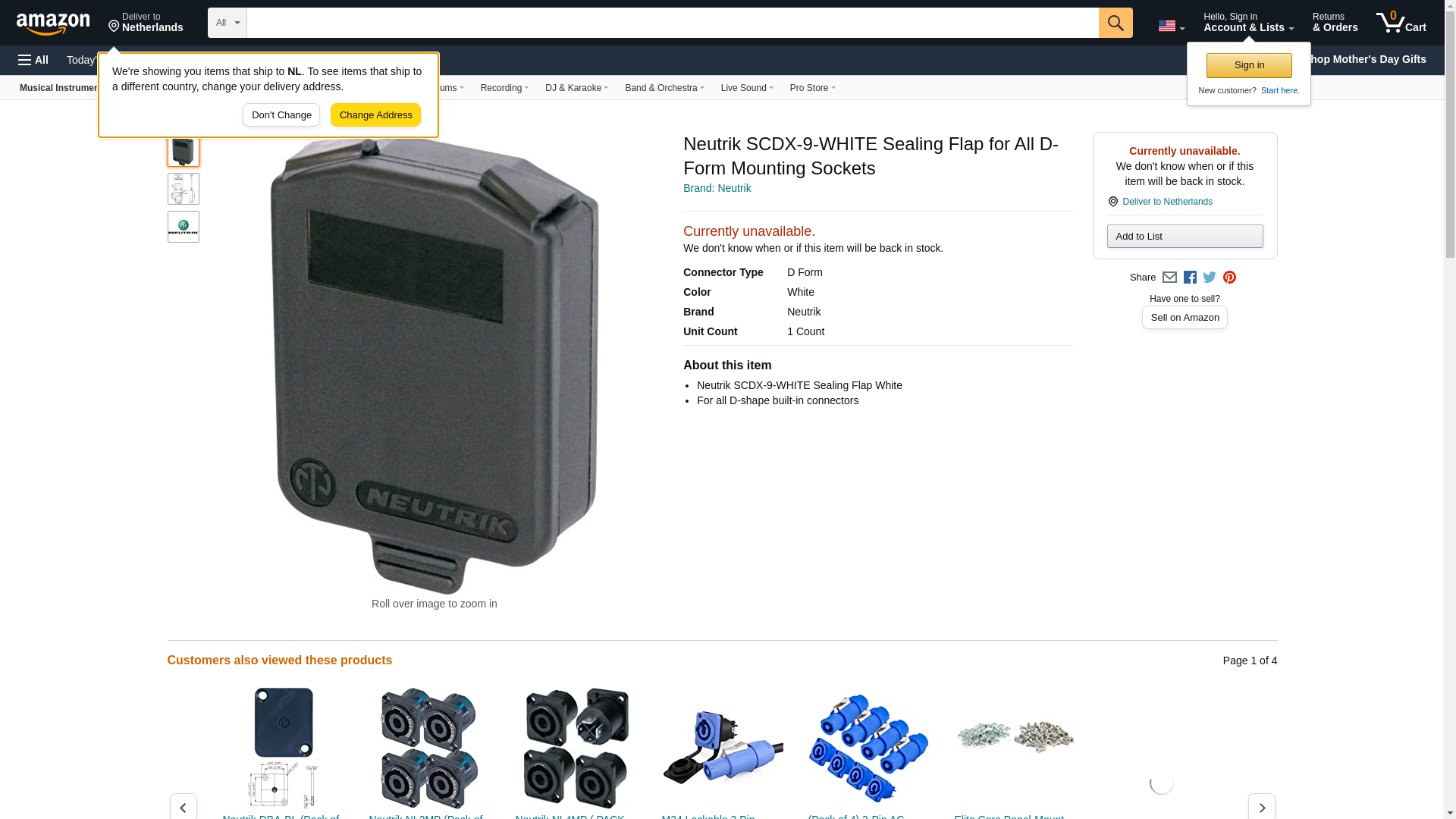
Task: Share via email envelope icon
Action: tap(1169, 278)
